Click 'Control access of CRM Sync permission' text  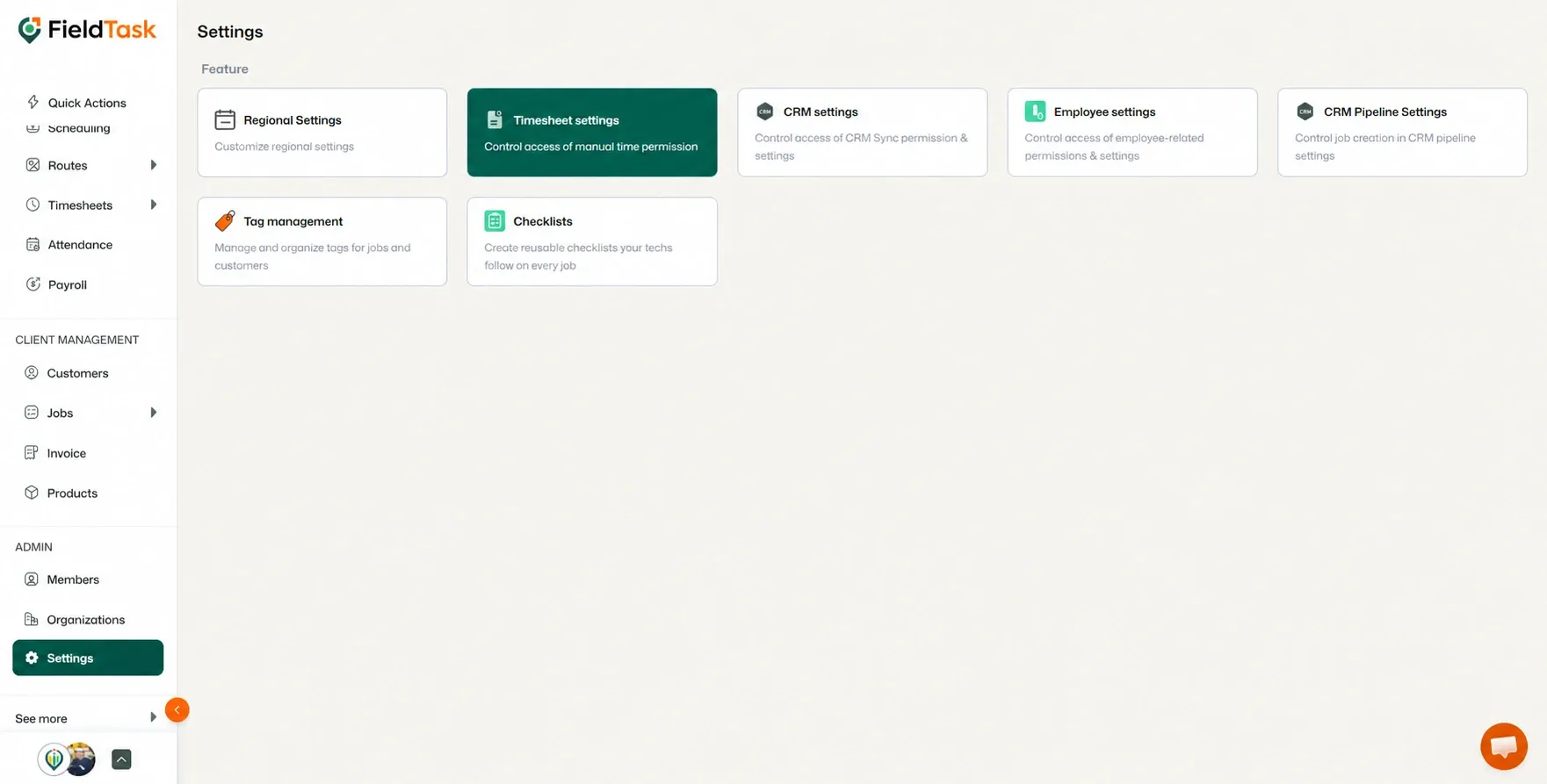click(861, 147)
